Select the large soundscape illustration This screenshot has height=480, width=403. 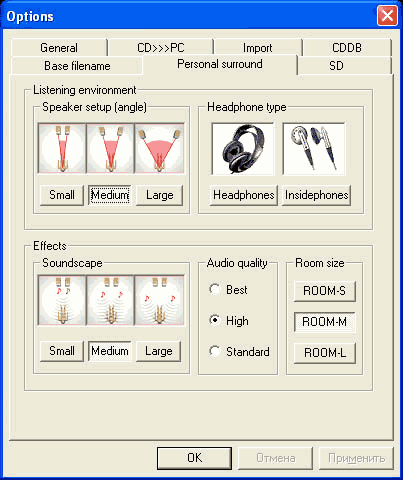coord(159,300)
